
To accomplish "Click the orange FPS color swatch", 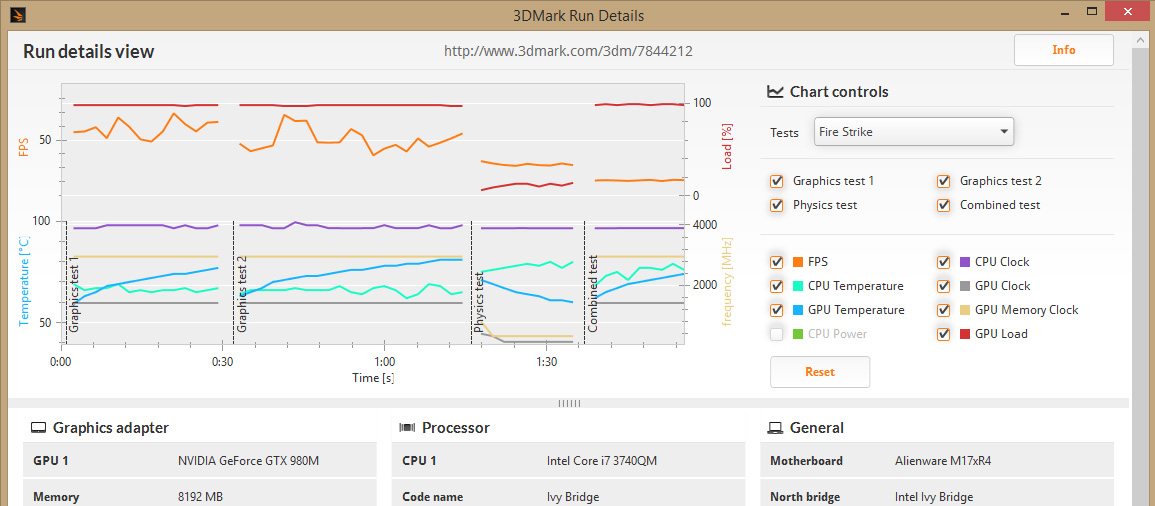I will [798, 262].
